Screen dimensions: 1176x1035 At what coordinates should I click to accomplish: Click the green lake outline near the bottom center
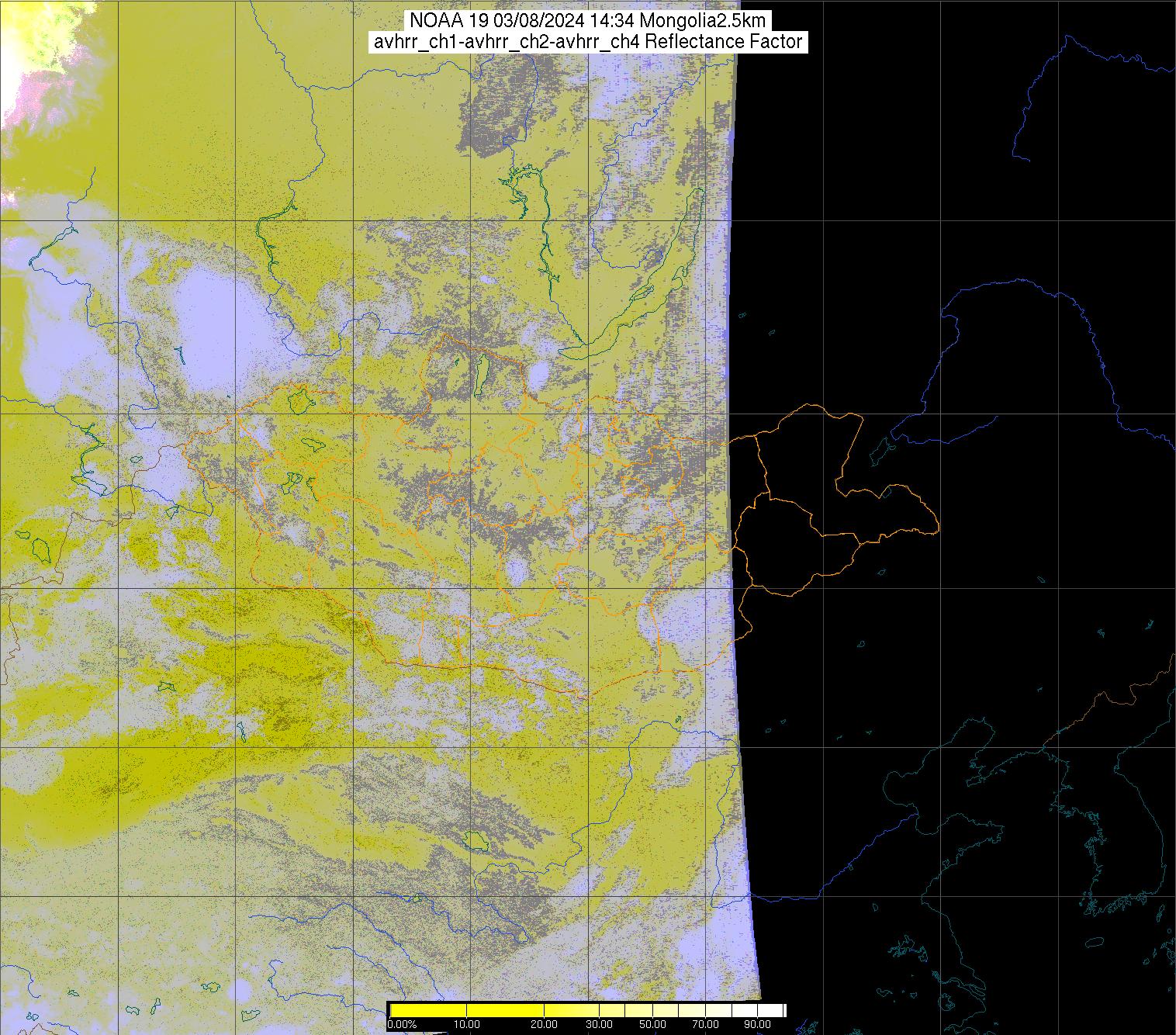tap(472, 839)
